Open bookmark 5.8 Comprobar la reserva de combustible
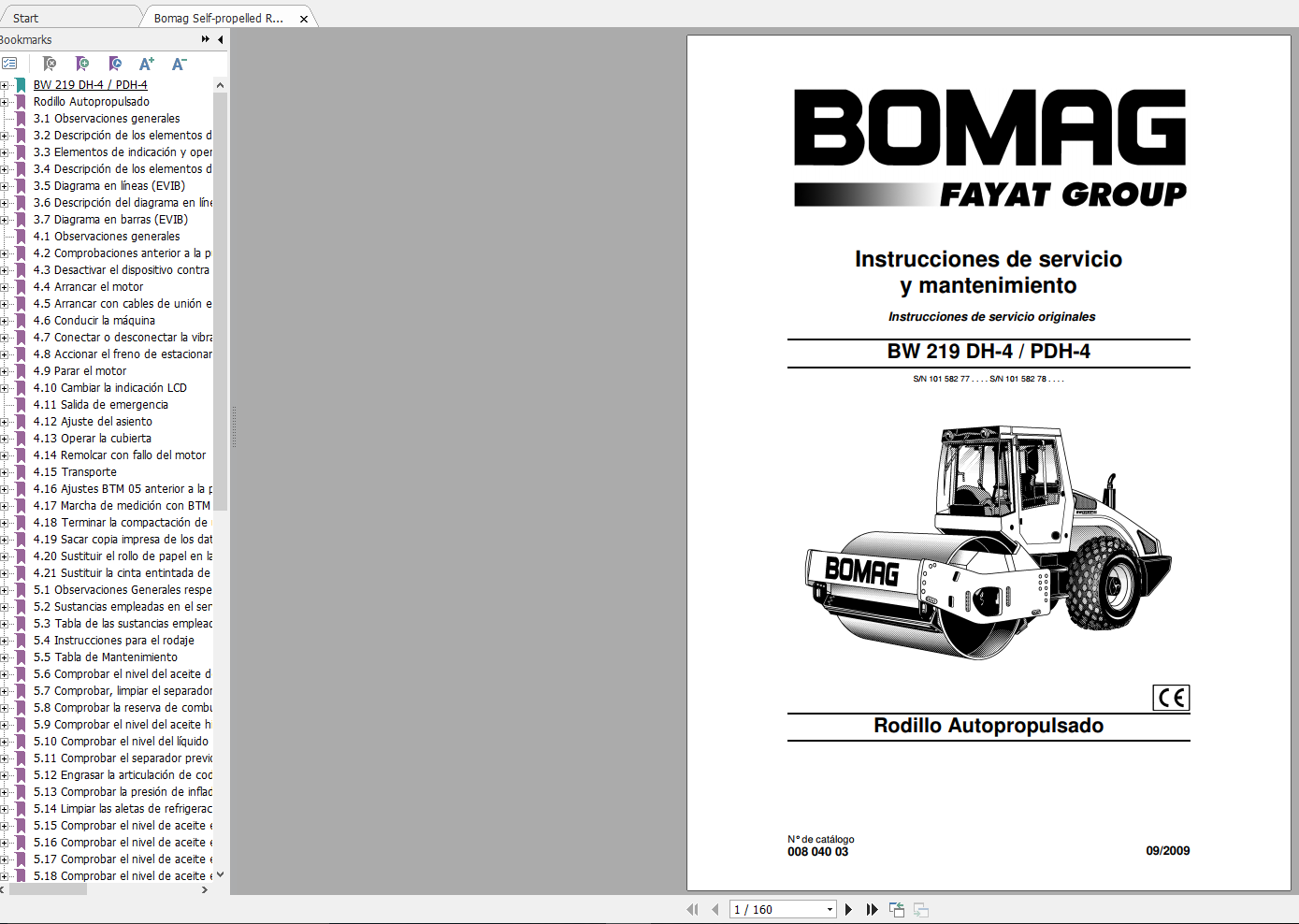Viewport: 1299px width, 924px height. [x=123, y=708]
